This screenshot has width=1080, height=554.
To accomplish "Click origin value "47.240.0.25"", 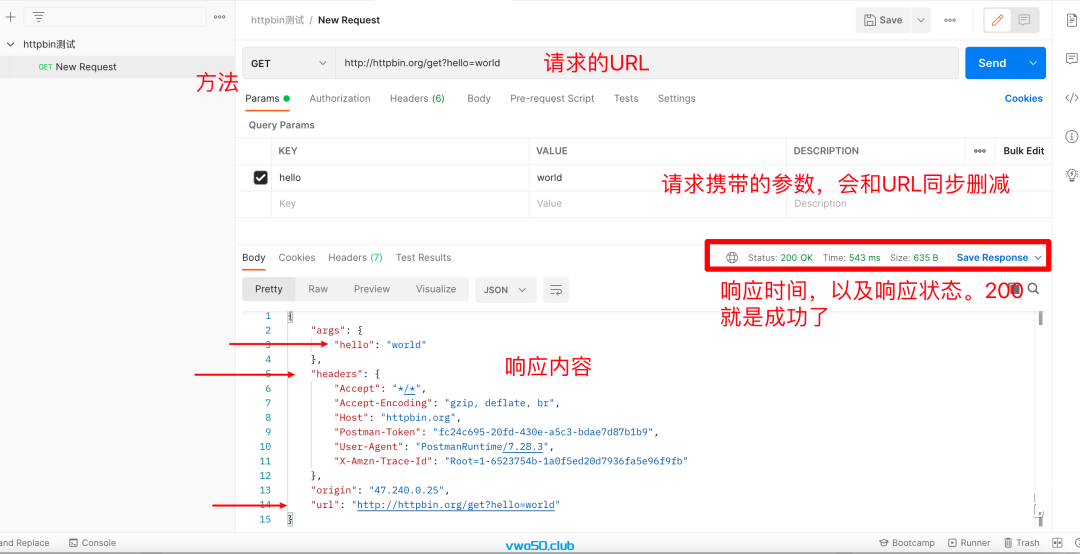I will (408, 491).
